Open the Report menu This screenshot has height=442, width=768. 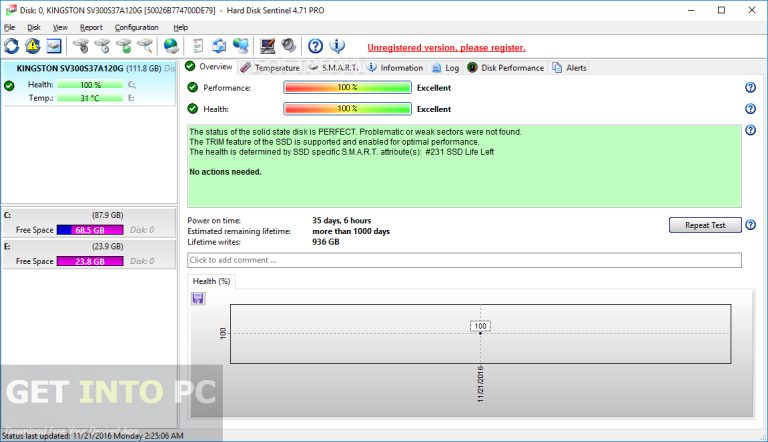point(91,27)
